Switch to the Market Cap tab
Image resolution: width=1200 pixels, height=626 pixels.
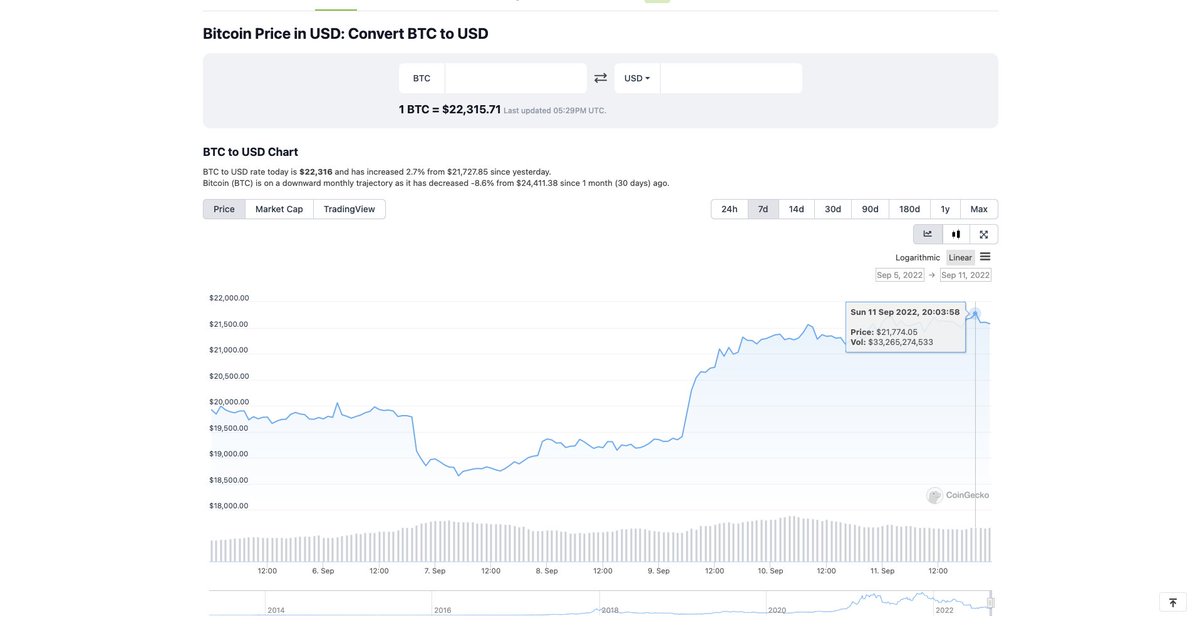point(279,209)
